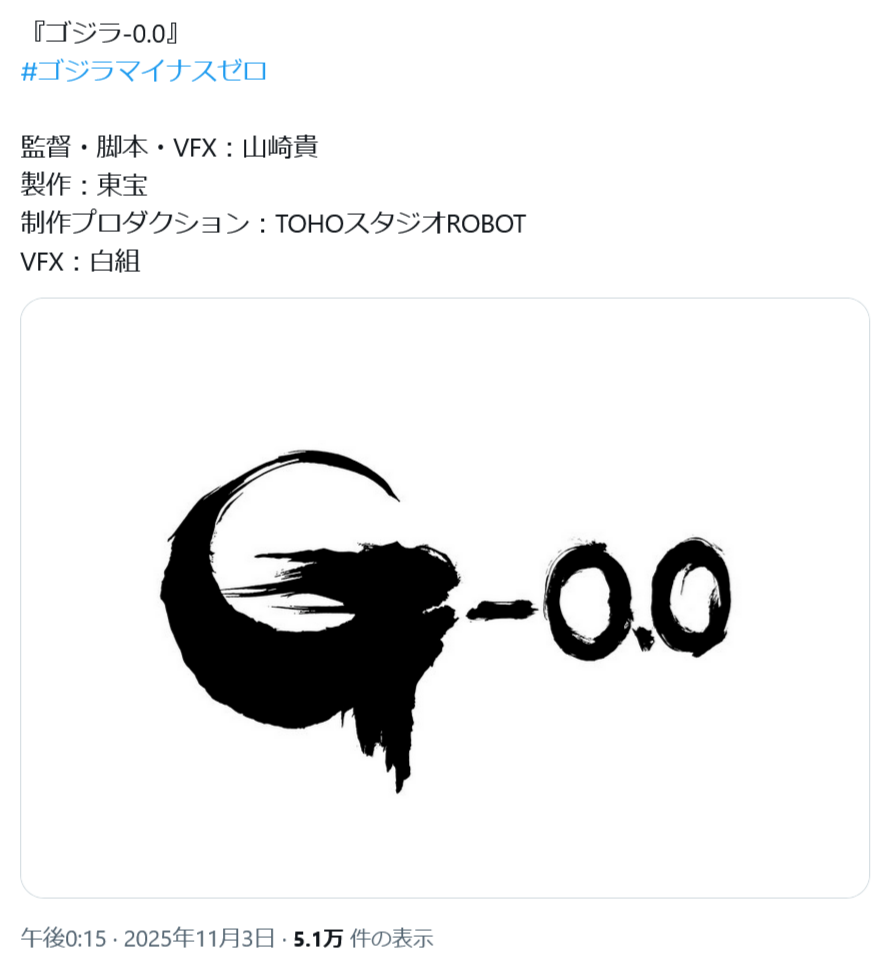Image resolution: width=890 pixels, height=968 pixels.
Task: Open the 午後0:15 timestamp link
Action: click(x=64, y=938)
